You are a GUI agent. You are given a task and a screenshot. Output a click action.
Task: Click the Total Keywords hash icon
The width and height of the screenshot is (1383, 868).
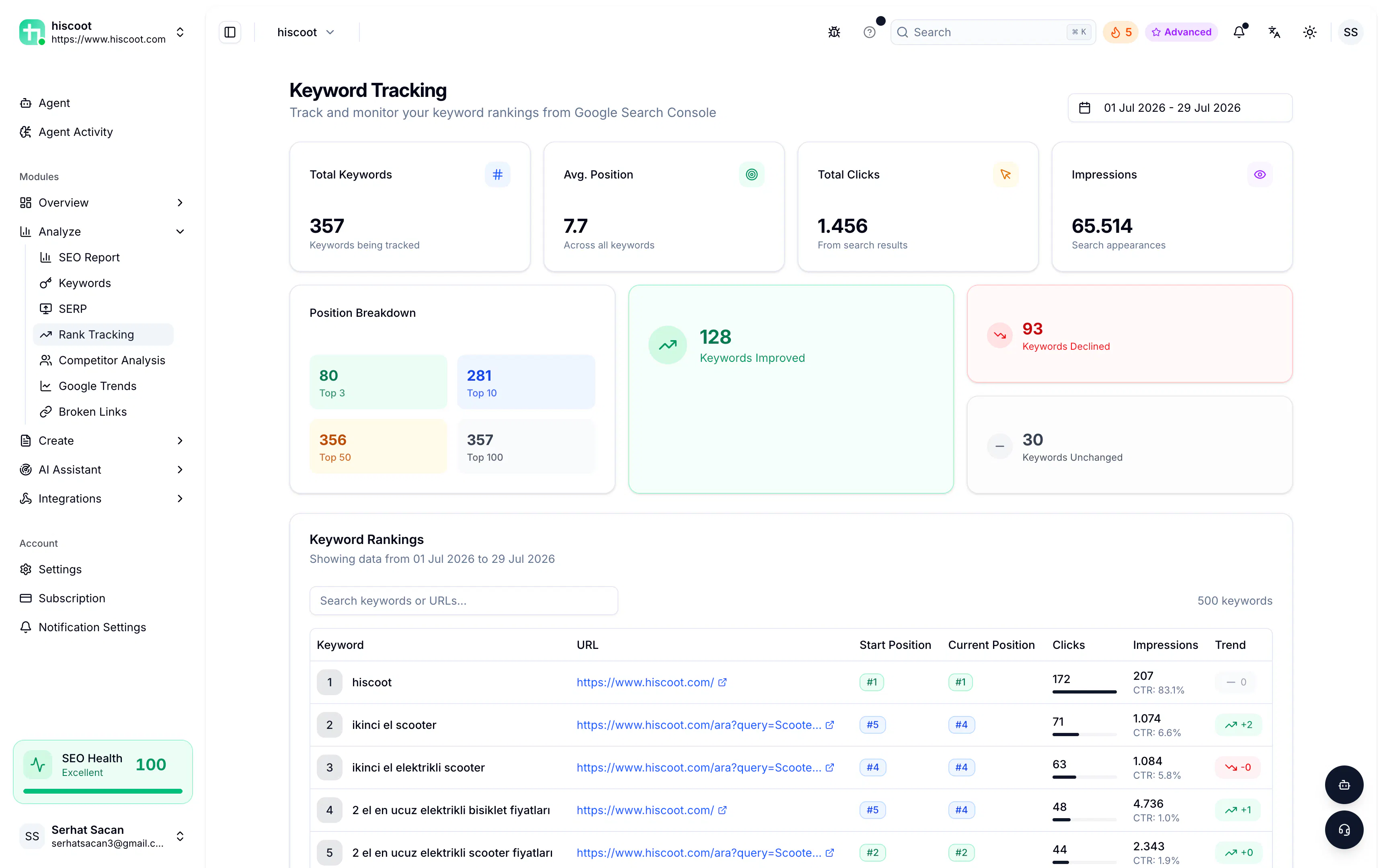[497, 174]
